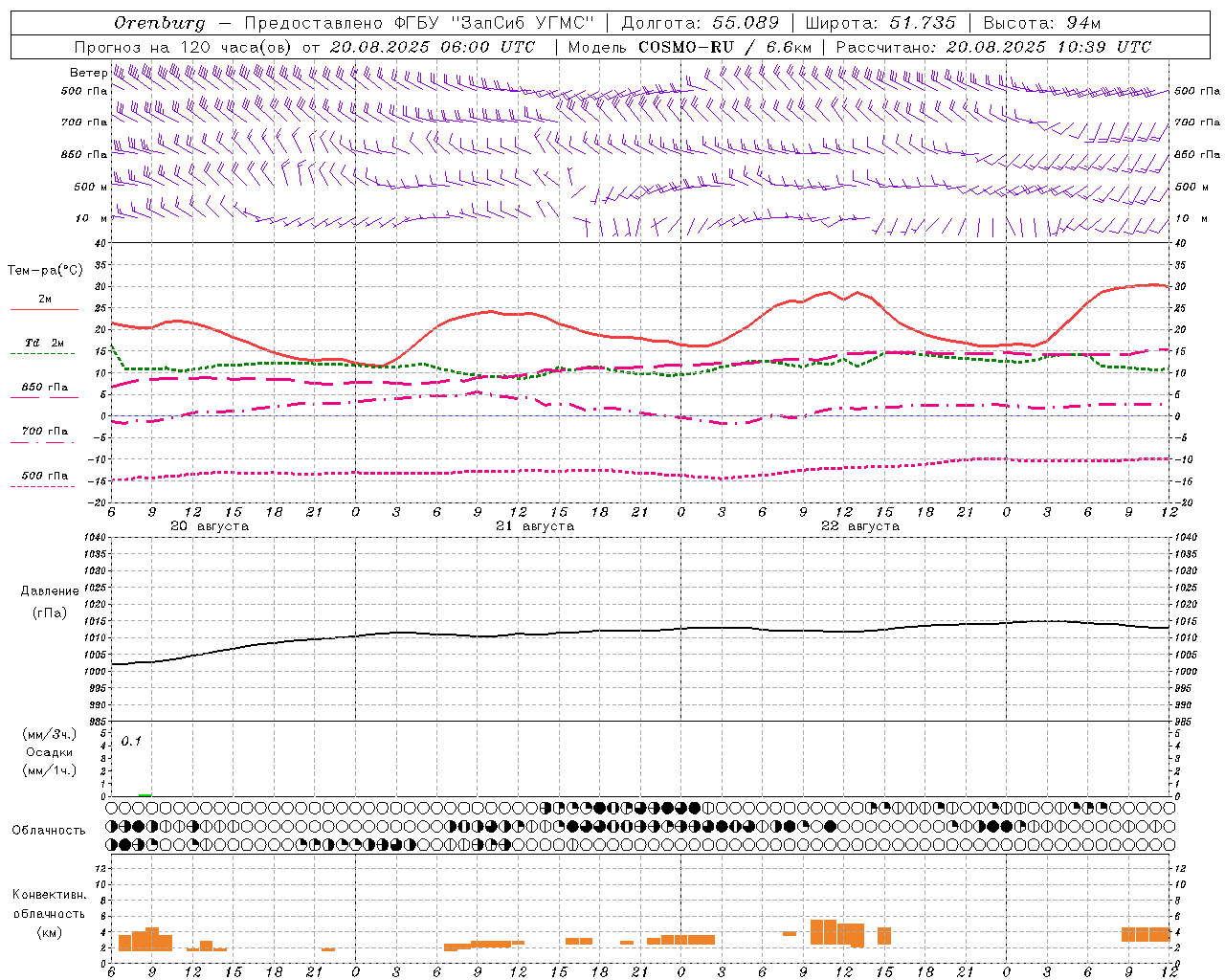Click the 2м temperature legend label
The width and height of the screenshot is (1225, 980).
(x=45, y=299)
